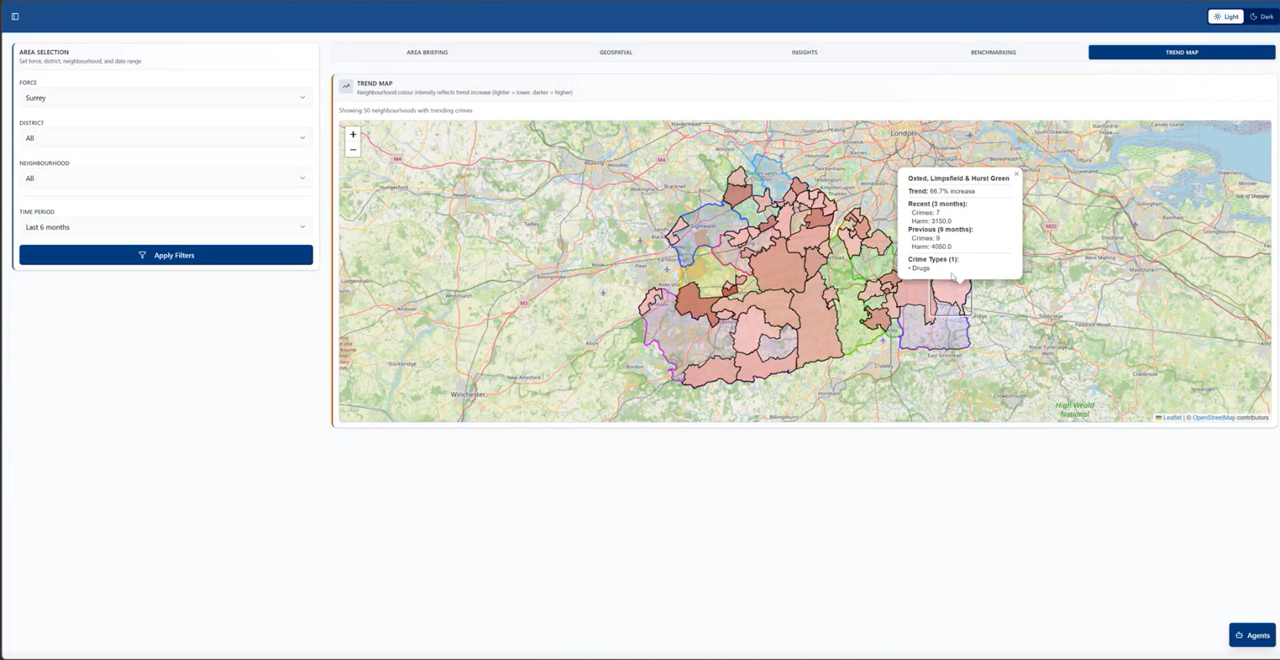
Task: Close the Oxted neighbourhood popup
Action: [1016, 174]
